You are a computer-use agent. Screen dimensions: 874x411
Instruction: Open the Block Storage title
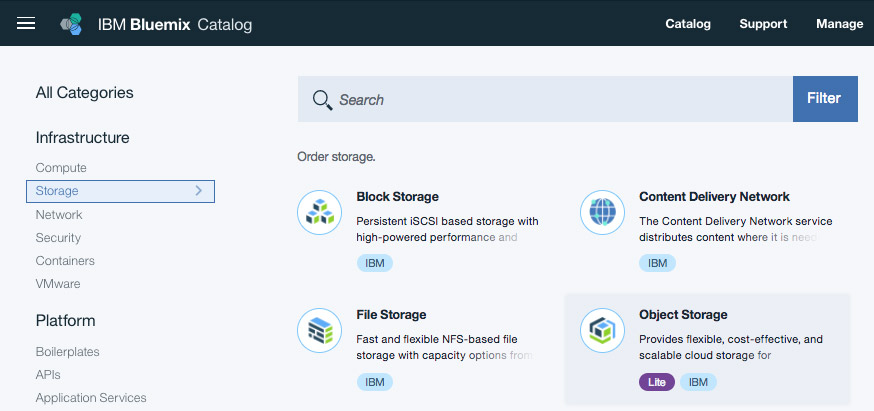tap(397, 196)
